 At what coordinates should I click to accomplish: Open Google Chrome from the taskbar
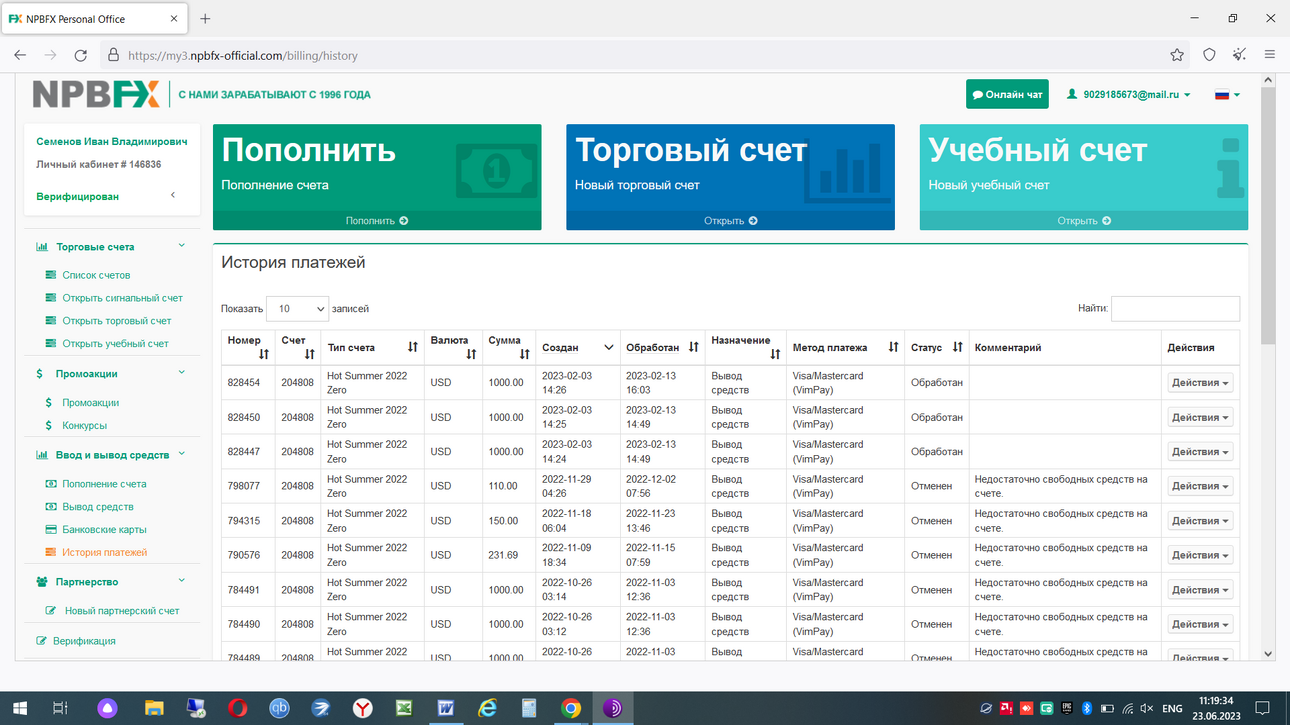pyautogui.click(x=570, y=708)
